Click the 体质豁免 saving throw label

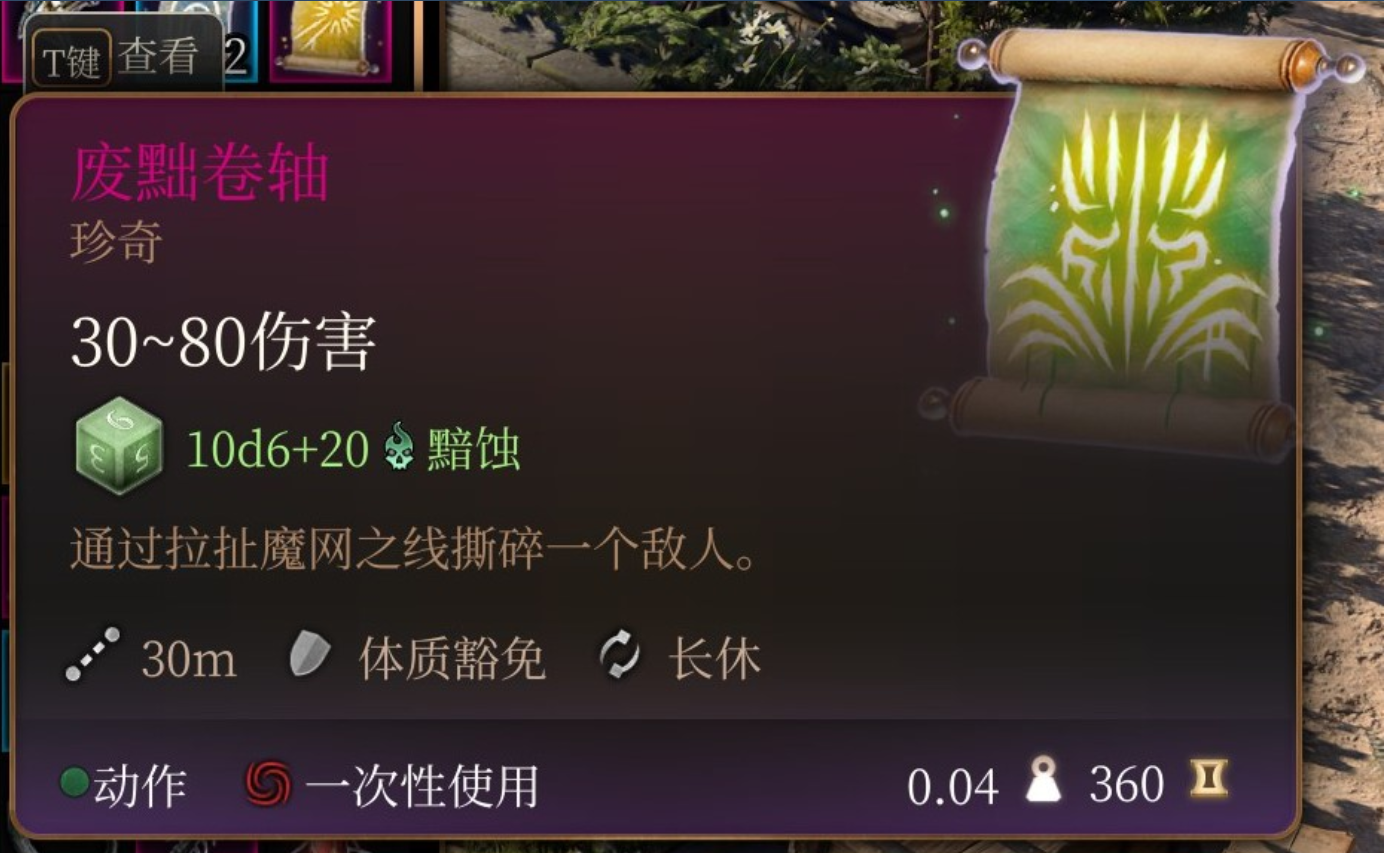point(452,659)
